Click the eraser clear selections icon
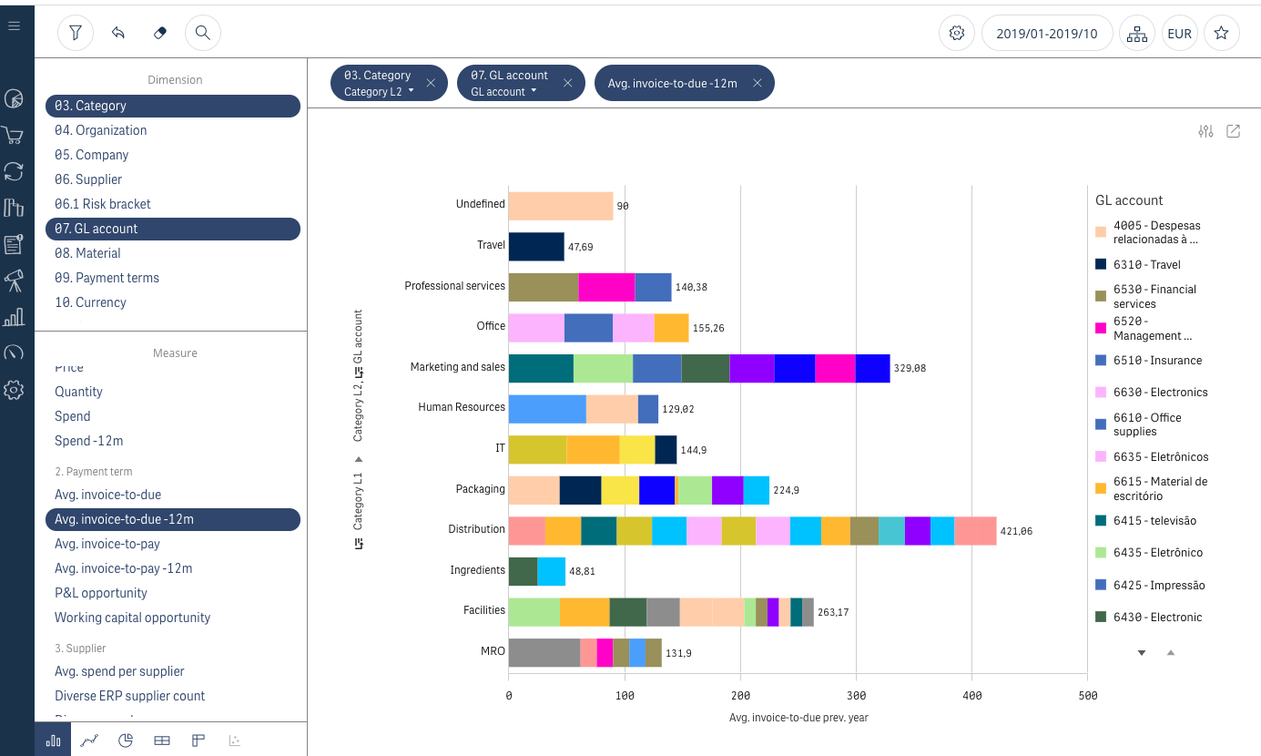 (160, 33)
